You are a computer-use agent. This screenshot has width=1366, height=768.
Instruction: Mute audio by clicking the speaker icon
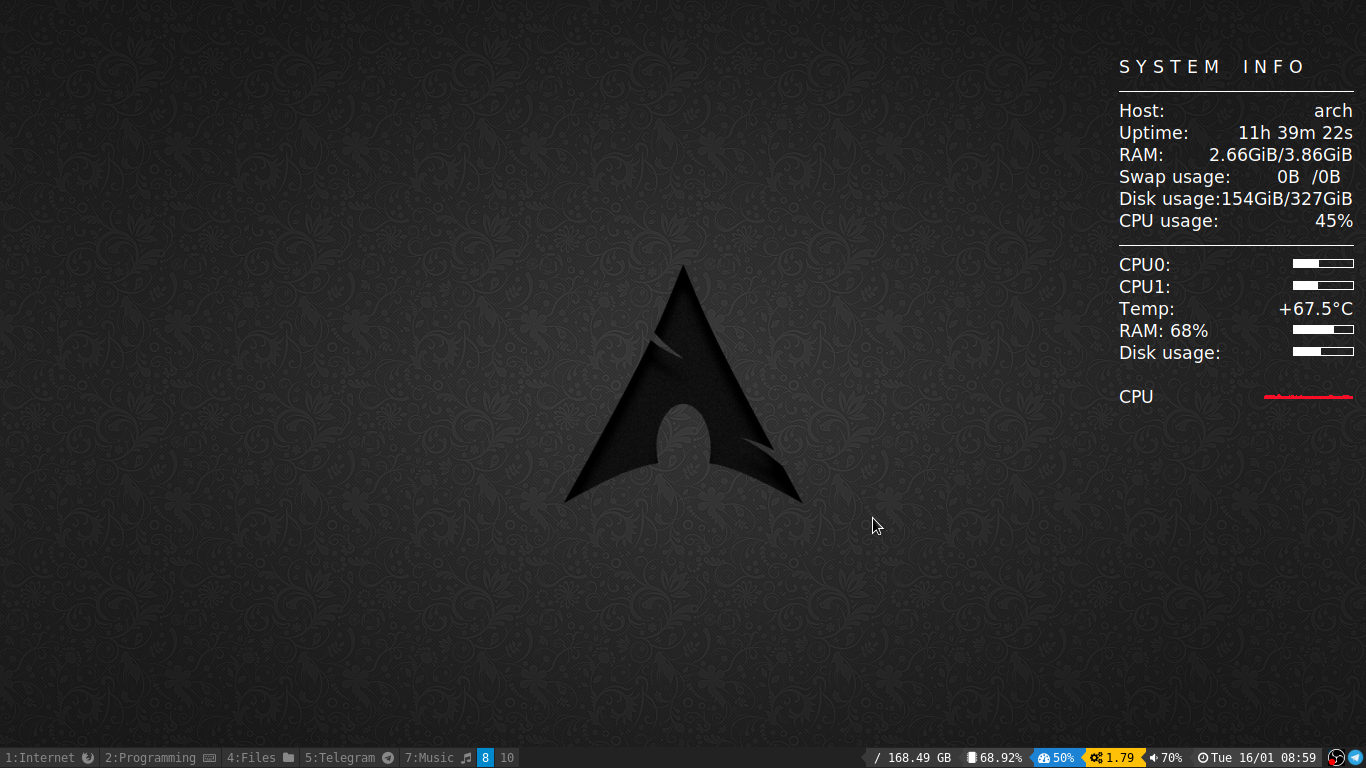click(1152, 757)
